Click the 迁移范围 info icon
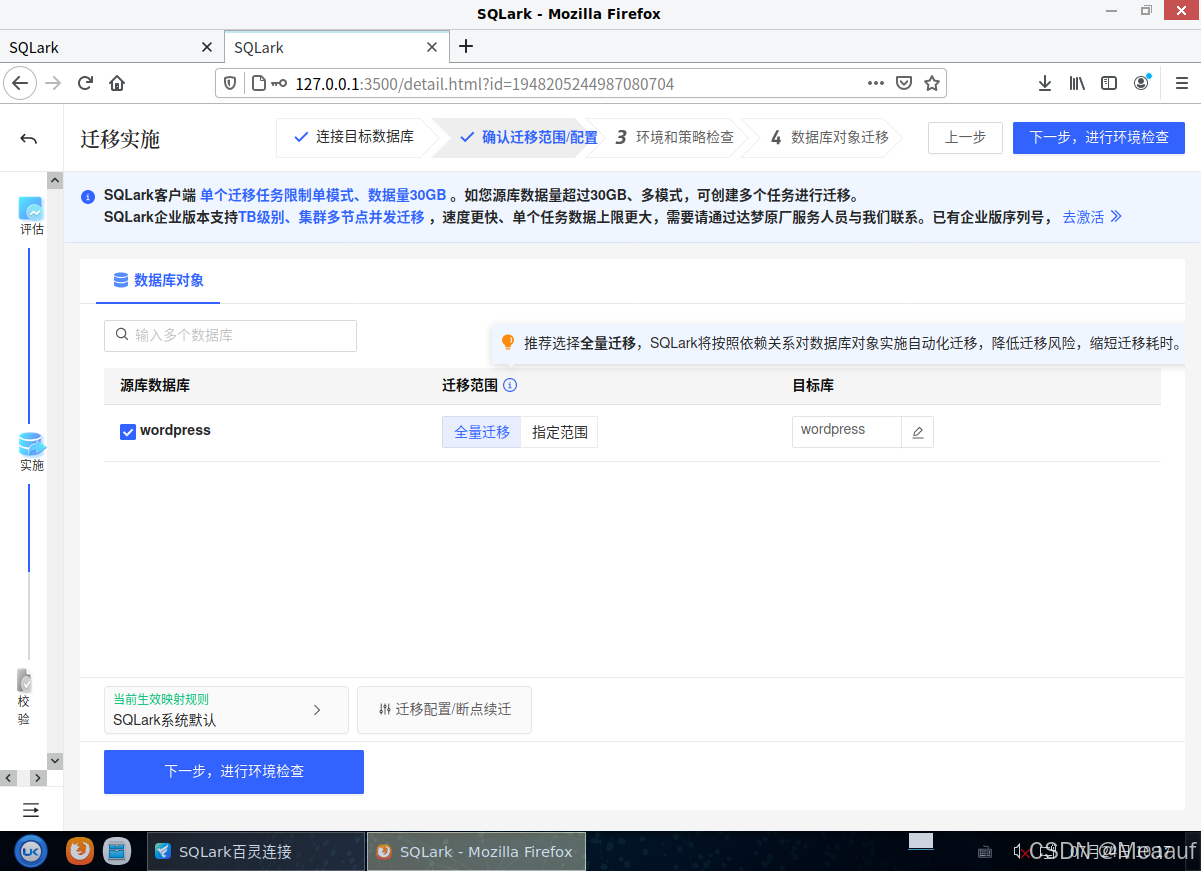This screenshot has height=871, width=1201. point(510,385)
